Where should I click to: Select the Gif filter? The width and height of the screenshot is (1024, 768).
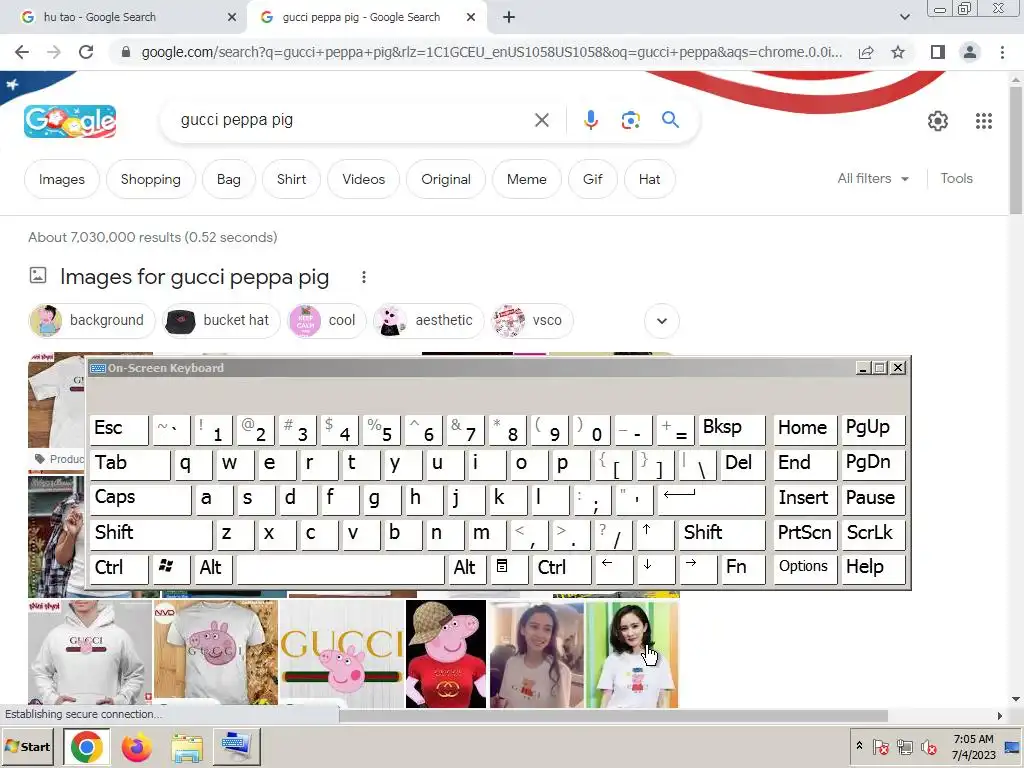[x=592, y=180]
